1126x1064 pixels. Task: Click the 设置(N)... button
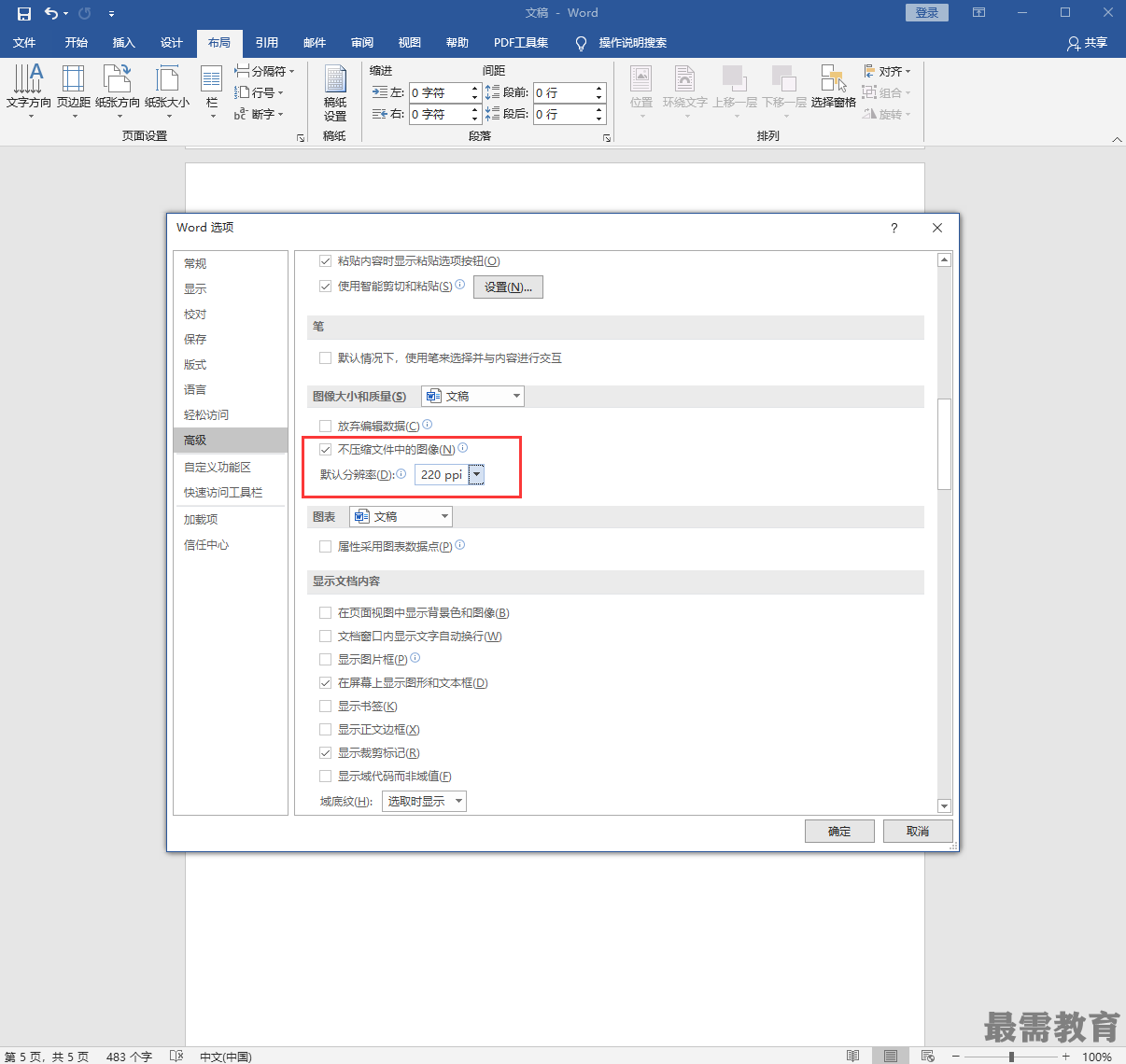pyautogui.click(x=508, y=287)
